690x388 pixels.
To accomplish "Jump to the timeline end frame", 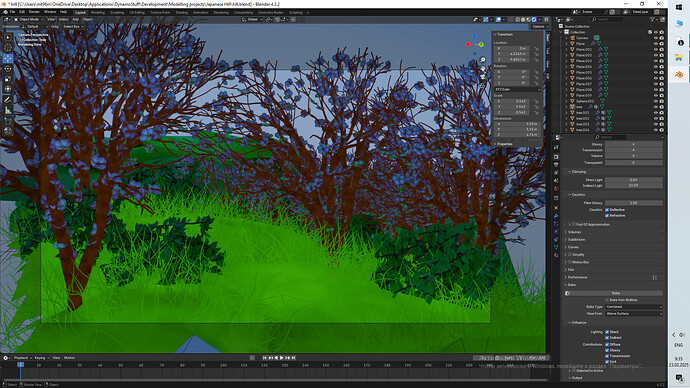I will [x=294, y=358].
